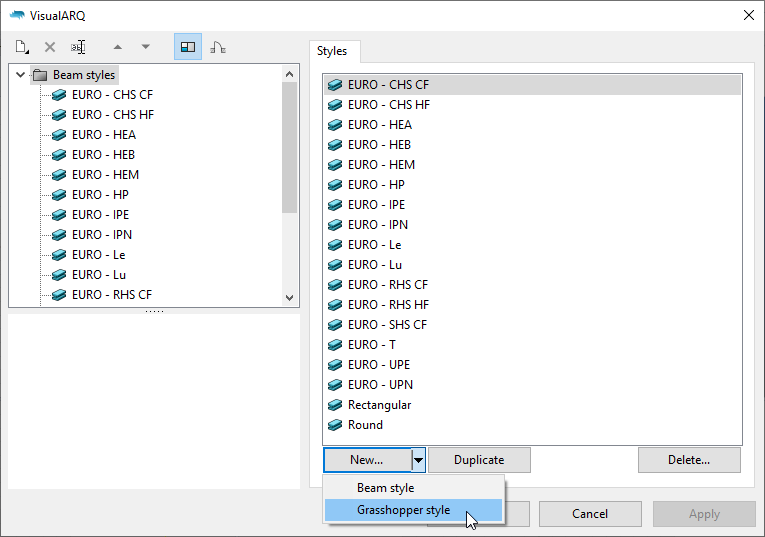Select Round style text in list

[x=365, y=425]
